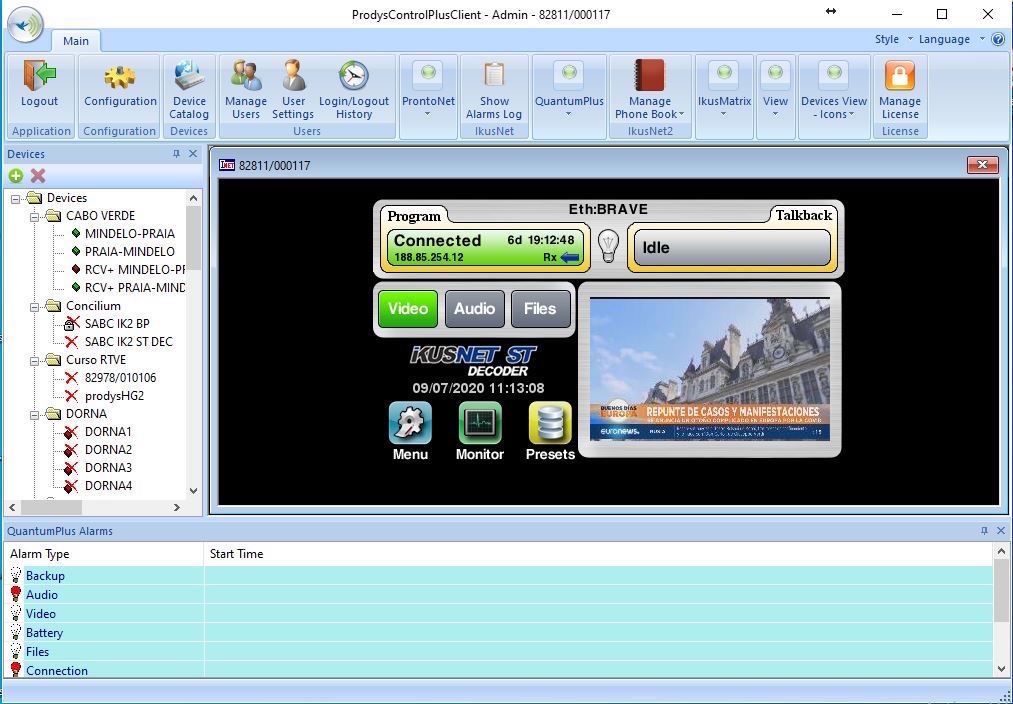Open the decoder Presets icon
Image resolution: width=1013 pixels, height=704 pixels.
coord(550,424)
